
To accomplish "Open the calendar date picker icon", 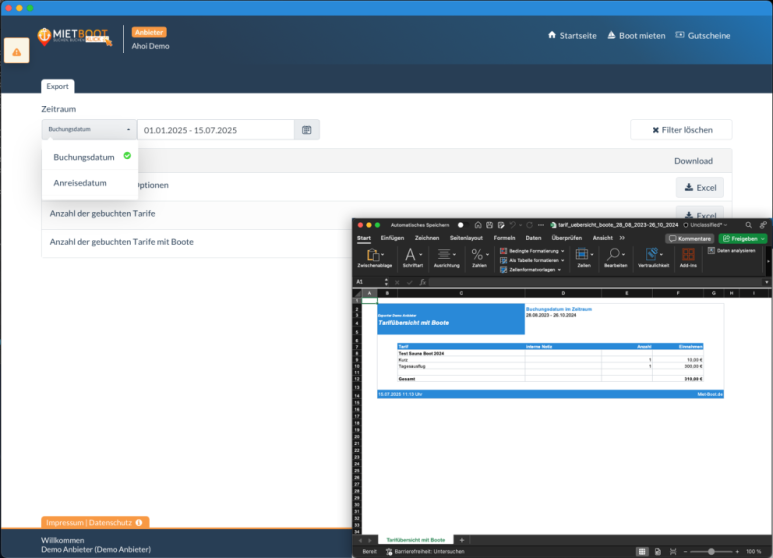I will 307,130.
